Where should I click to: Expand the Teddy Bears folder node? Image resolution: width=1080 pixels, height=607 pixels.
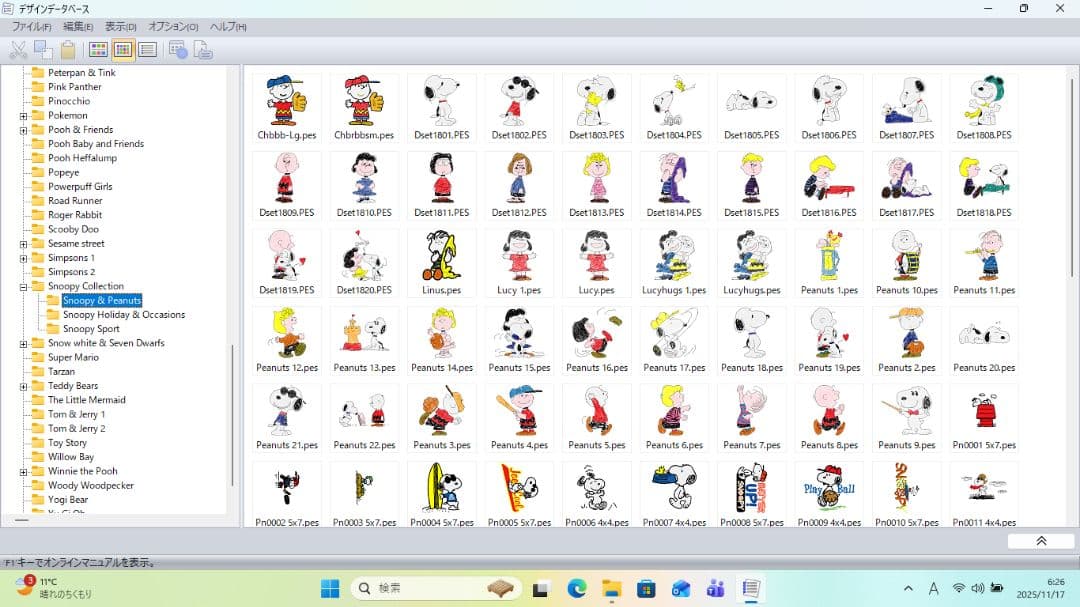pos(23,386)
